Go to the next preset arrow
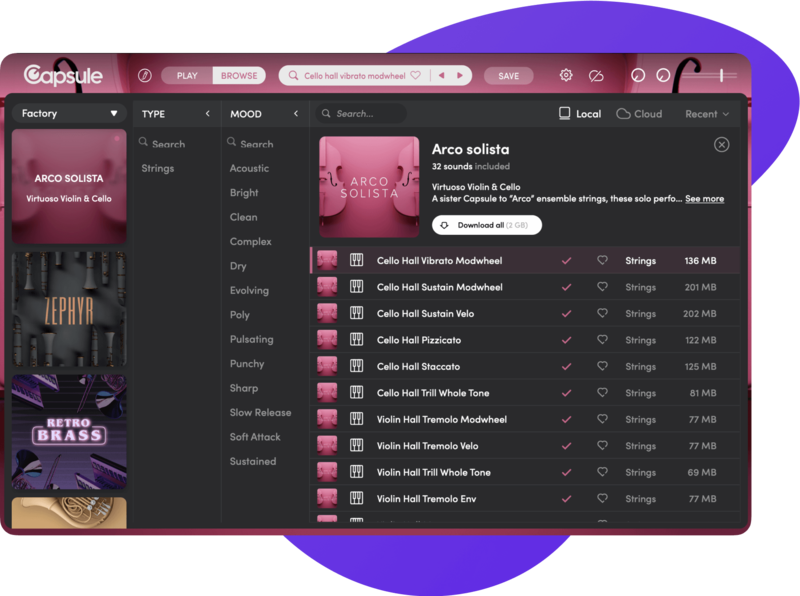The image size is (800, 596). point(460,76)
